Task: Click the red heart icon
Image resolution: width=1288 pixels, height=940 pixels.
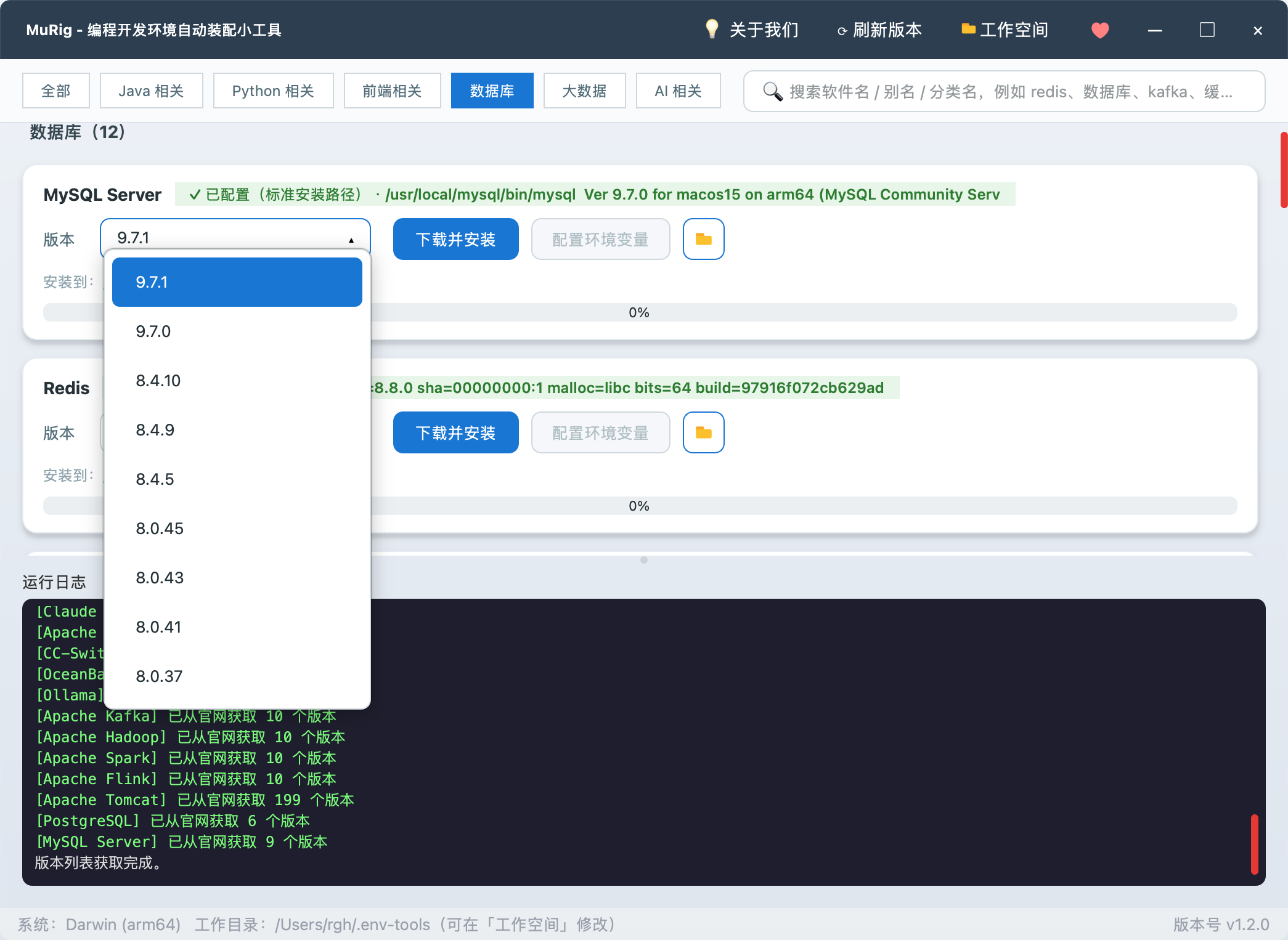Action: click(1100, 30)
